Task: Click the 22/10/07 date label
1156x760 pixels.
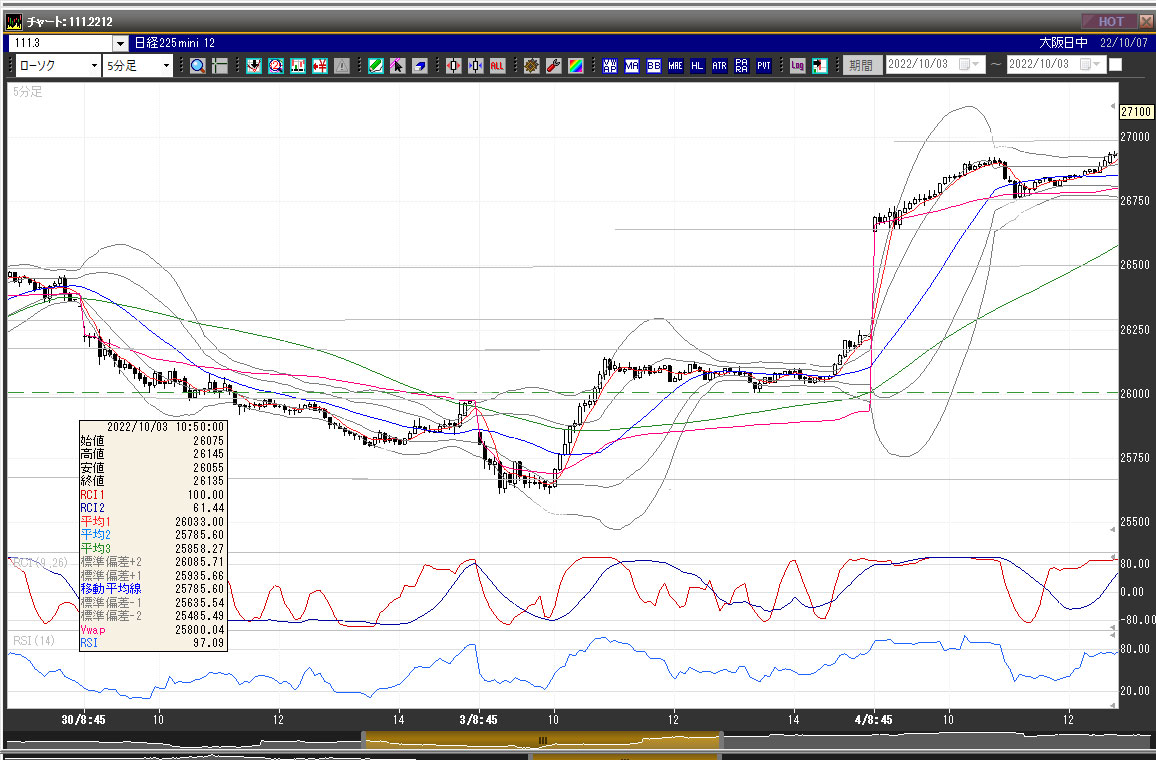Action: click(1124, 43)
